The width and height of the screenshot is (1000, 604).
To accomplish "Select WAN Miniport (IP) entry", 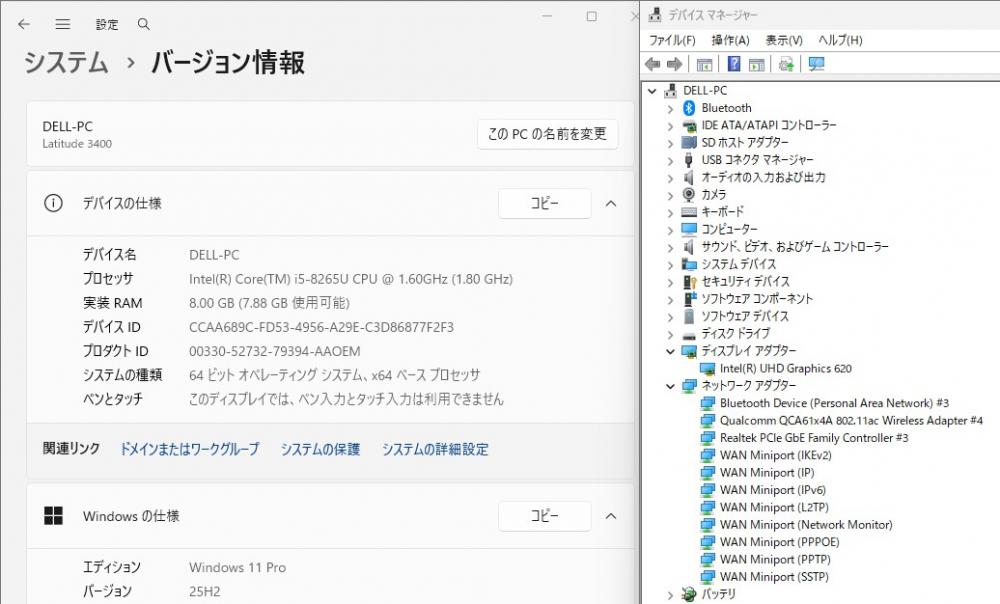I will pos(767,473).
